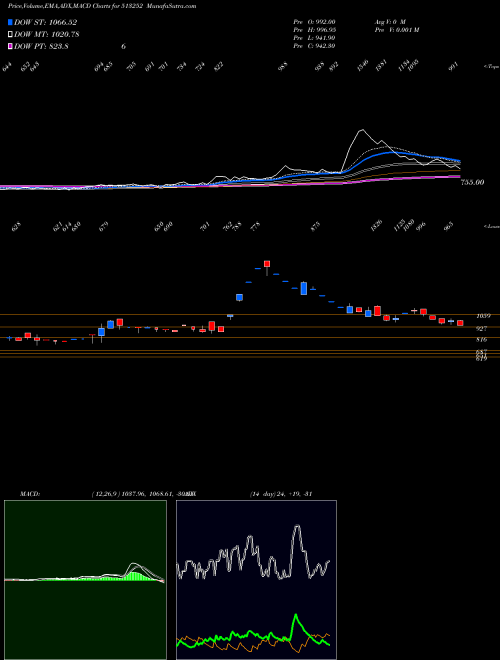
Task: Click the green +DI spike in ADX panel
Action: (296, 616)
